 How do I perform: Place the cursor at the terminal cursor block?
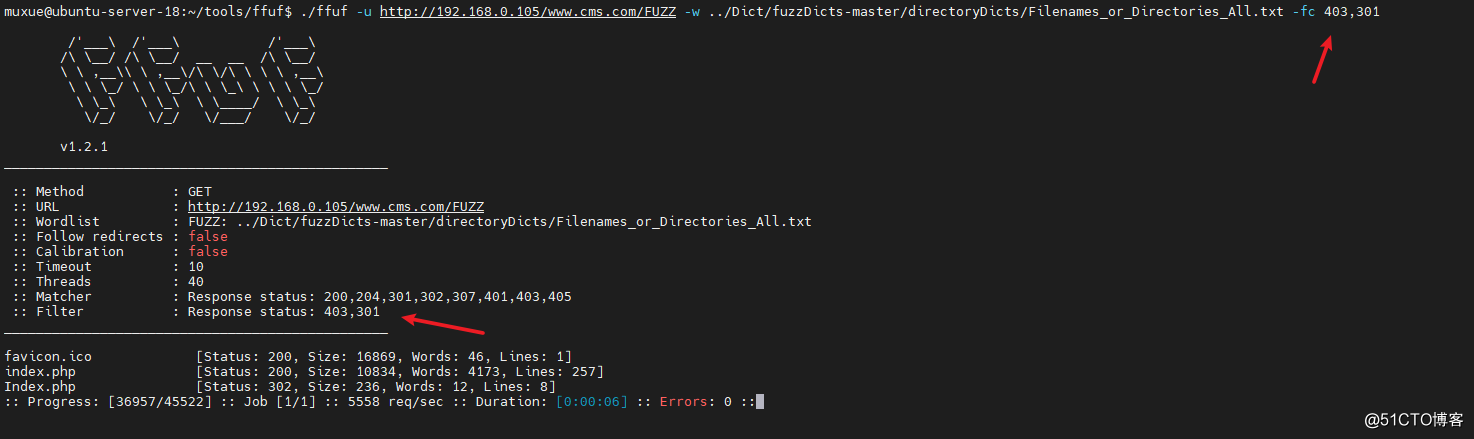(760, 401)
